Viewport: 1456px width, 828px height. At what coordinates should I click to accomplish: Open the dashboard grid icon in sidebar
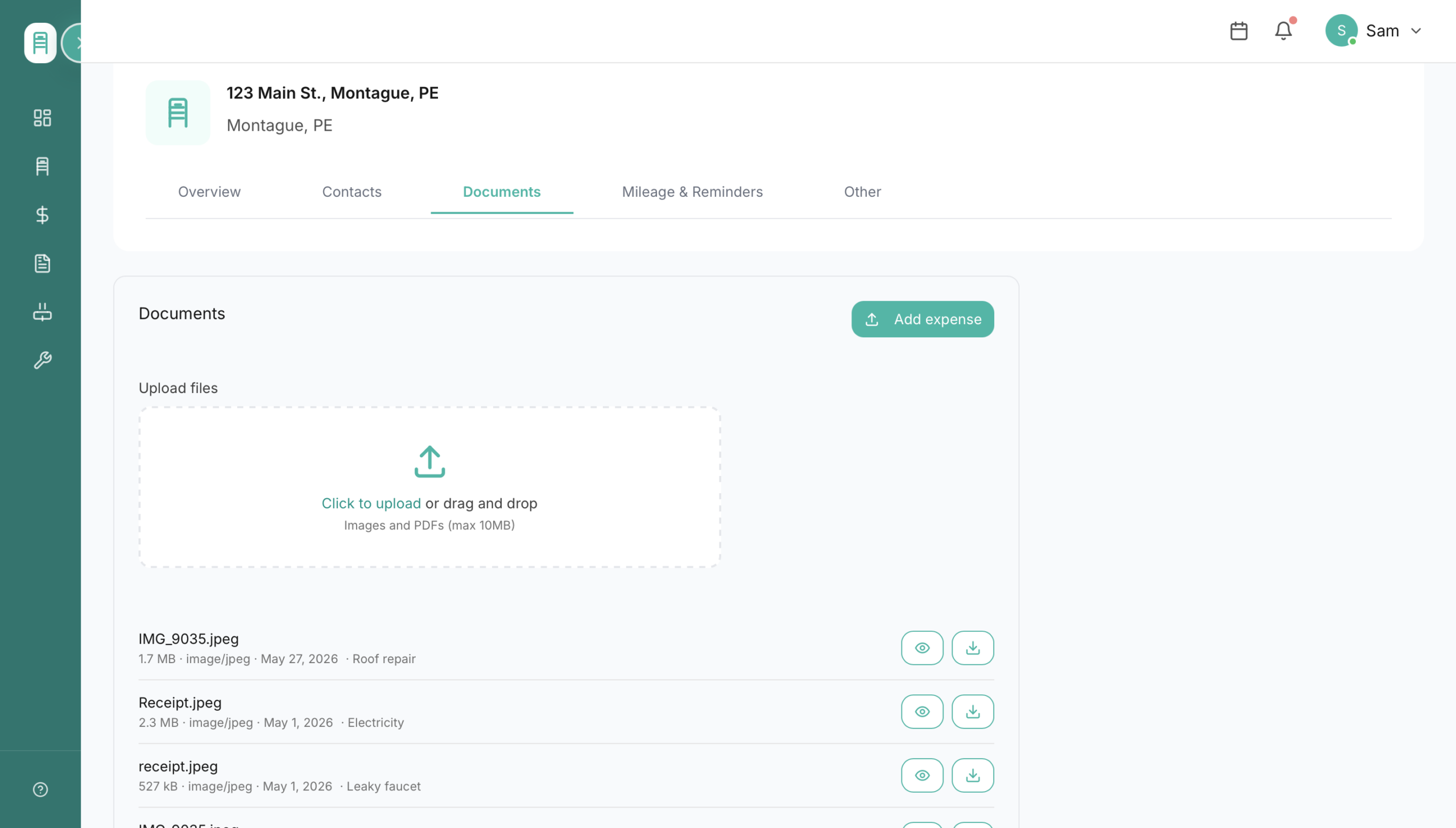[42, 118]
